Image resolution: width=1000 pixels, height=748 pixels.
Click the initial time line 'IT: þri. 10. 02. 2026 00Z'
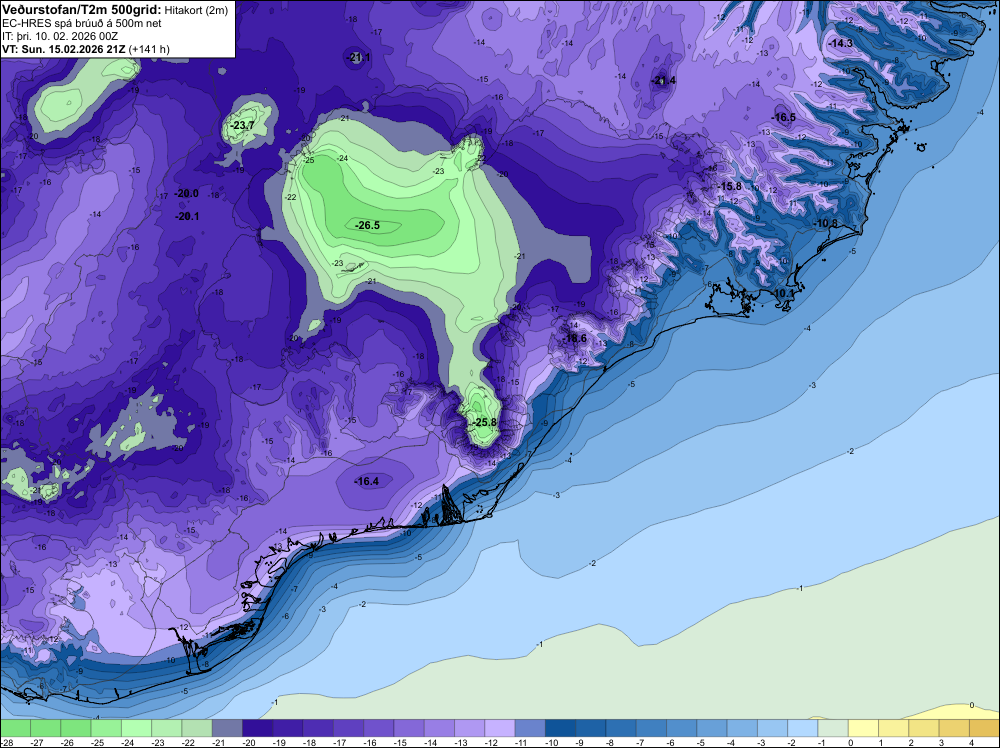(x=60, y=36)
